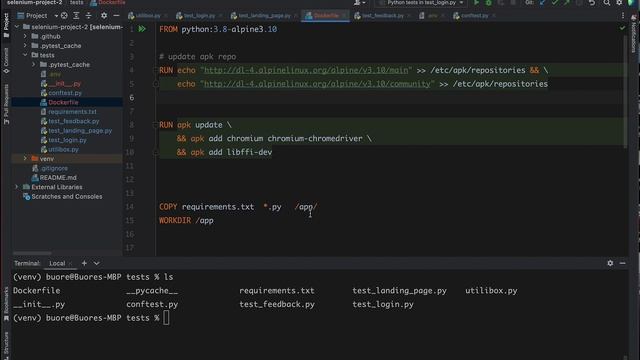Add a new terminal session tab
This screenshot has height=360, width=640.
pyautogui.click(x=84, y=263)
